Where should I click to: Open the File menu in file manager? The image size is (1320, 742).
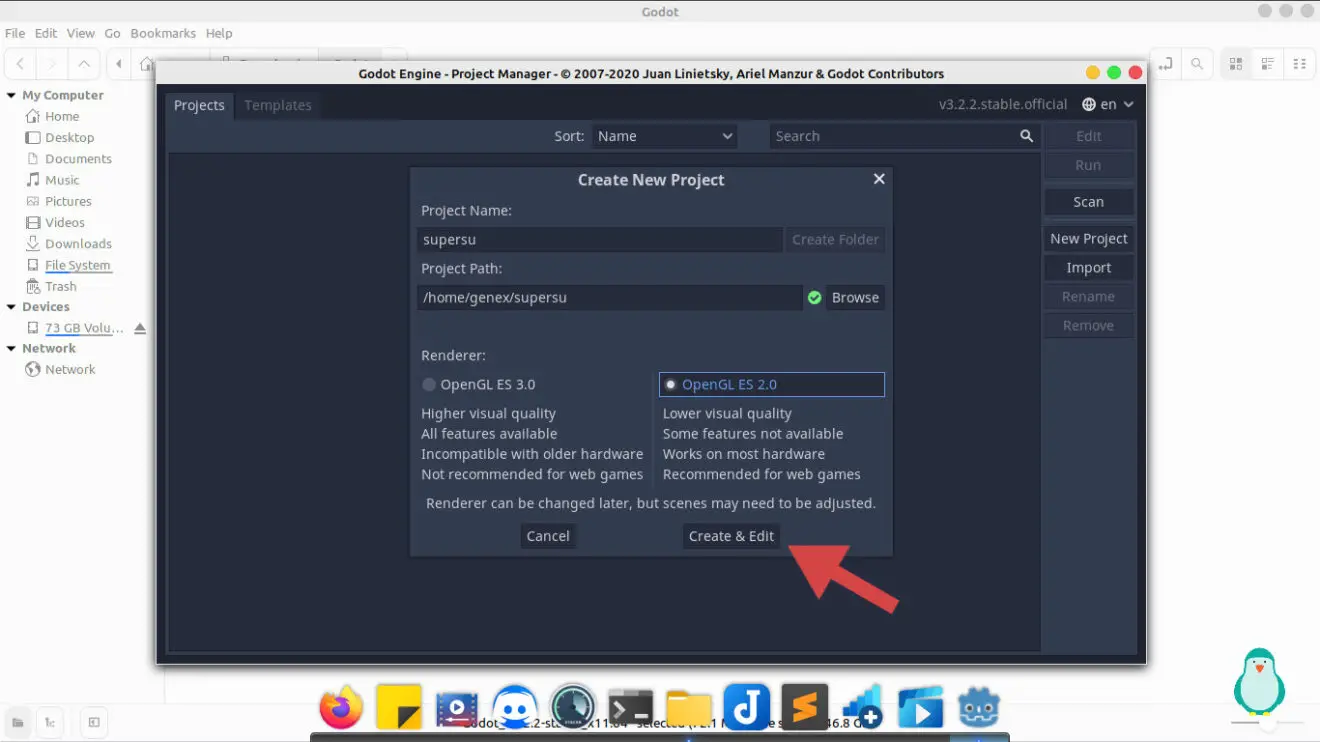click(x=15, y=33)
